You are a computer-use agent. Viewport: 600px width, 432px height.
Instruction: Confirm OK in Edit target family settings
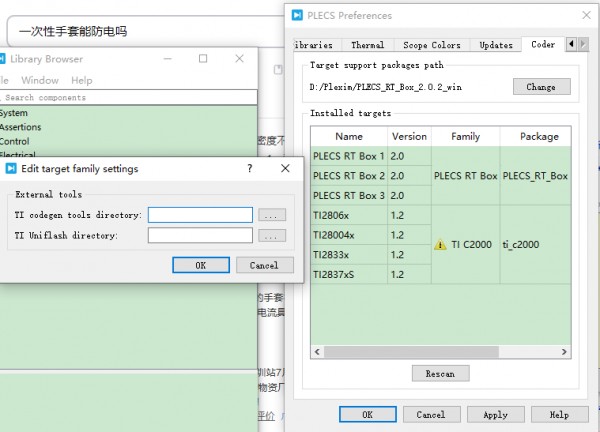(201, 265)
